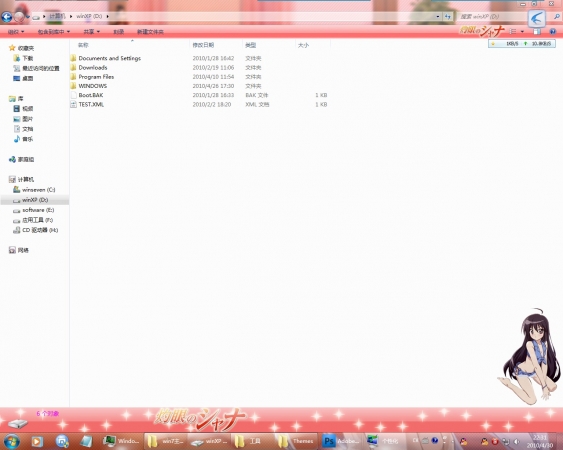Screen dimensions: 563x450
Task: Open the change view dropdown arrow
Action: click(x=522, y=32)
